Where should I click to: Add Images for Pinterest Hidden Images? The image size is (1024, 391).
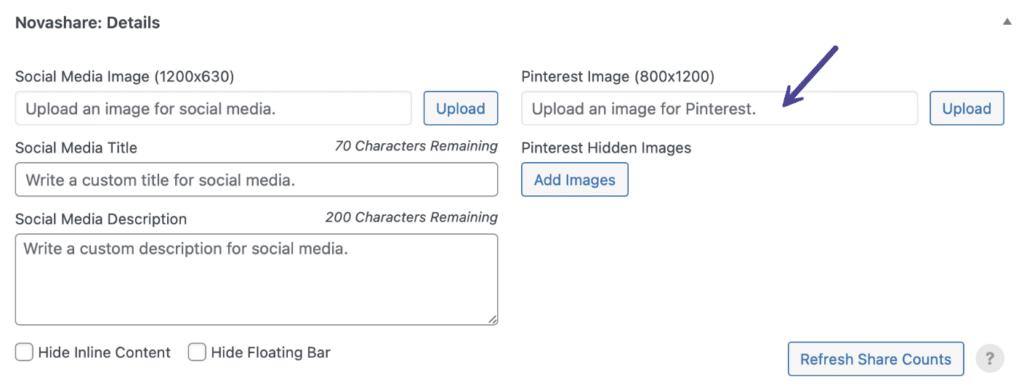tap(575, 180)
